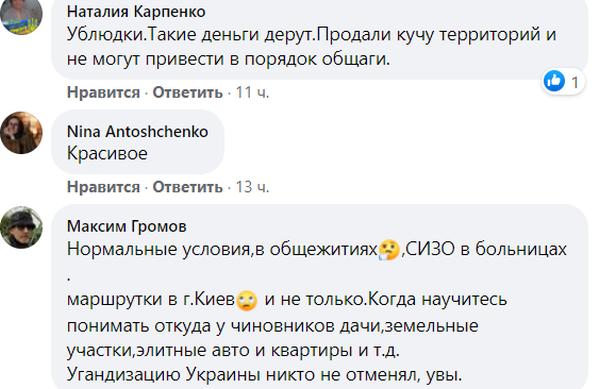Click the thinking face emoji after общежитиях
Screen dimensions: 600x389
(x=389, y=250)
